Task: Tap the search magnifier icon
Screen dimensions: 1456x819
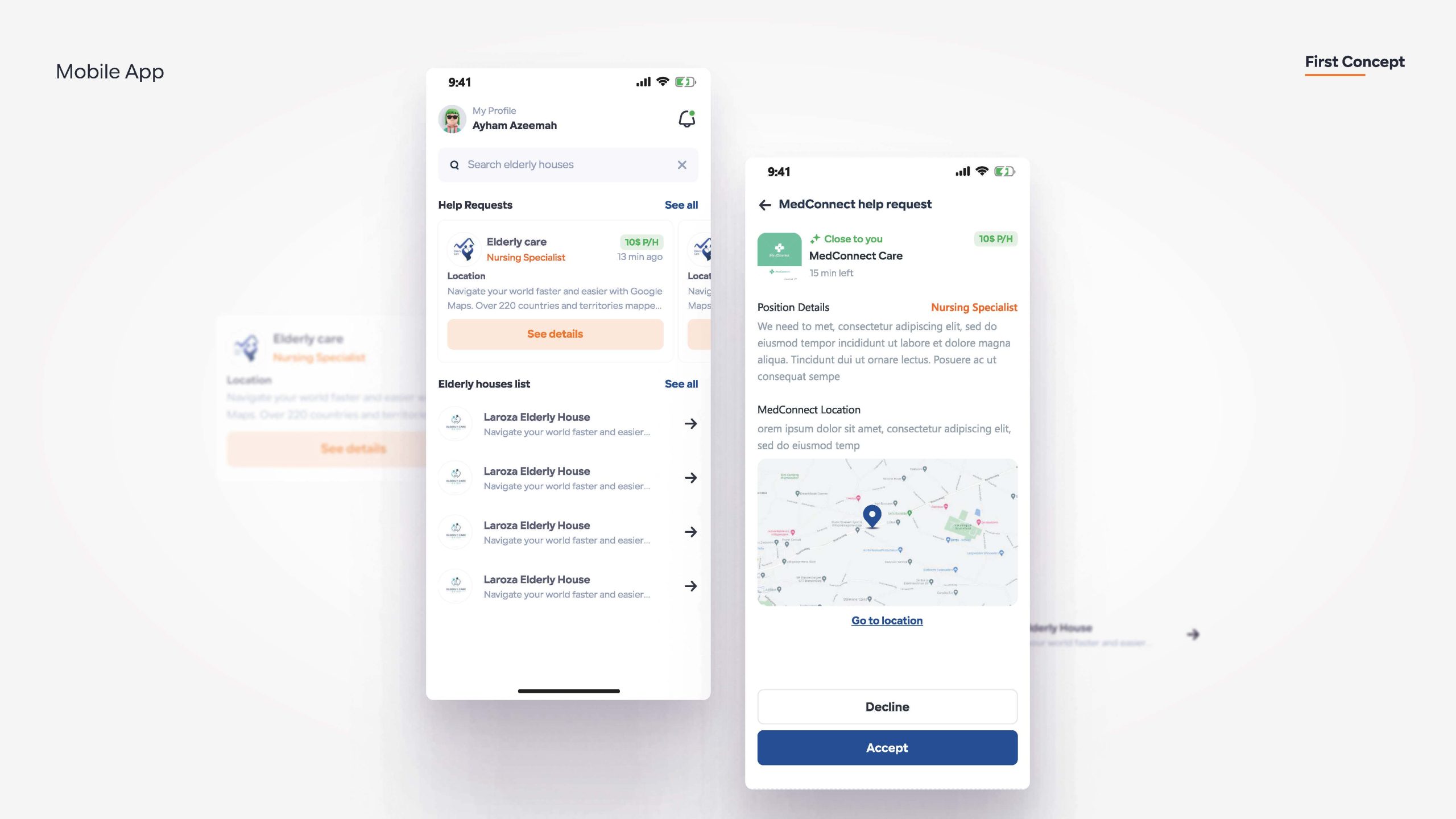Action: [x=455, y=164]
